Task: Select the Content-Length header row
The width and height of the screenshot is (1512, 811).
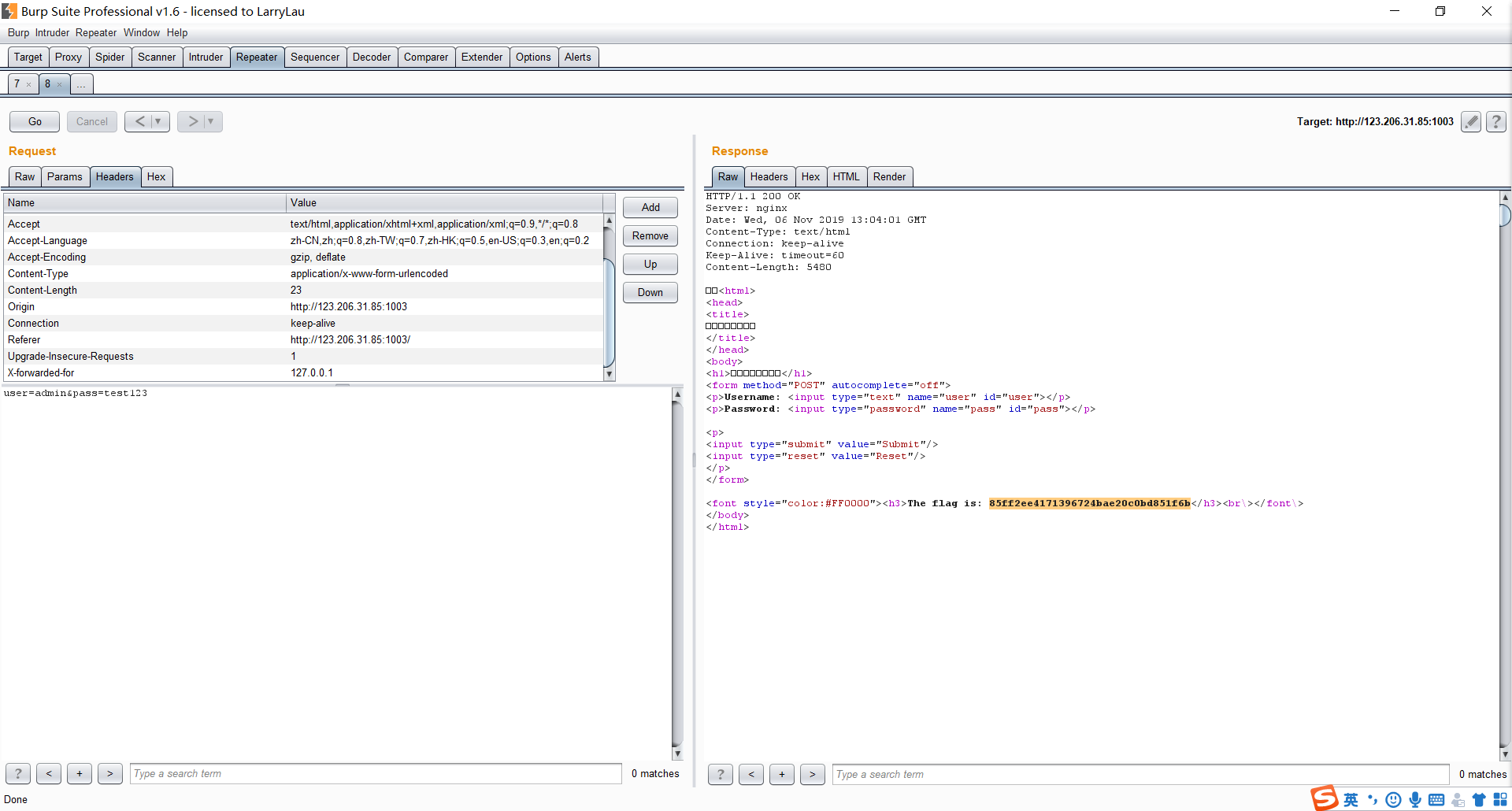Action: point(303,290)
